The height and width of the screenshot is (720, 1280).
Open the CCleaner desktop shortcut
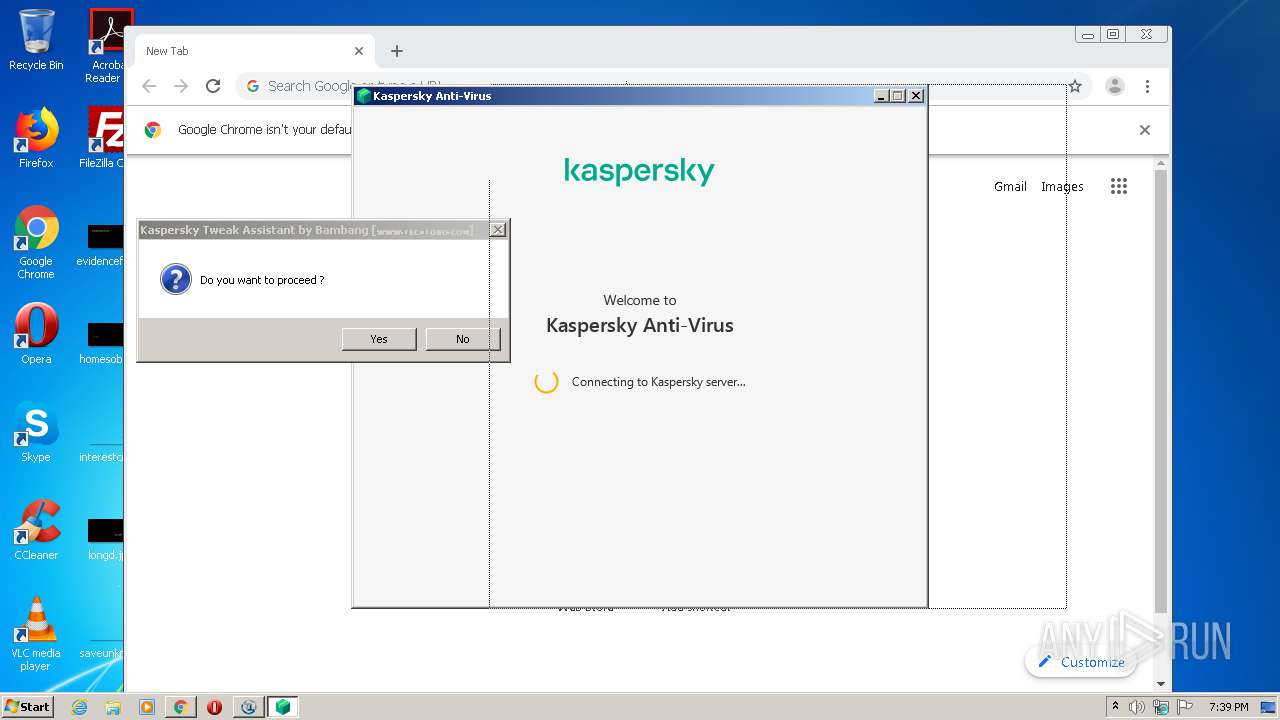(36, 530)
